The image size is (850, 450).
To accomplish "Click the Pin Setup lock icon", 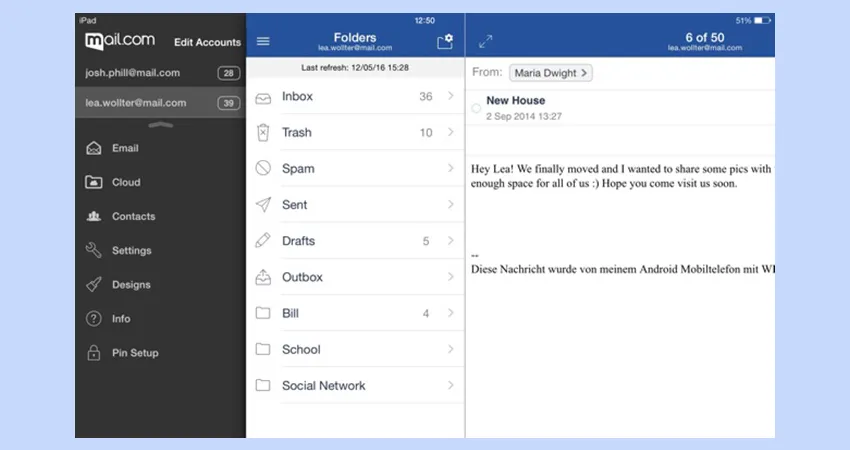I will click(94, 353).
